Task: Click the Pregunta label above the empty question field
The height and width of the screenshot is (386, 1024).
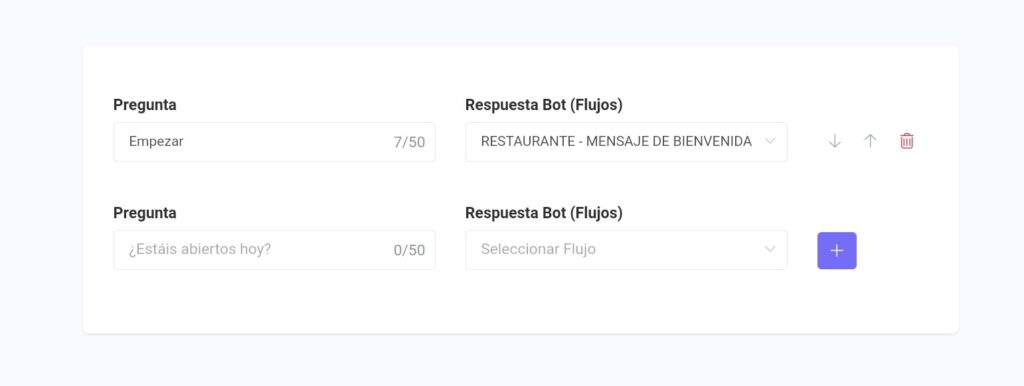Action: pyautogui.click(x=145, y=213)
